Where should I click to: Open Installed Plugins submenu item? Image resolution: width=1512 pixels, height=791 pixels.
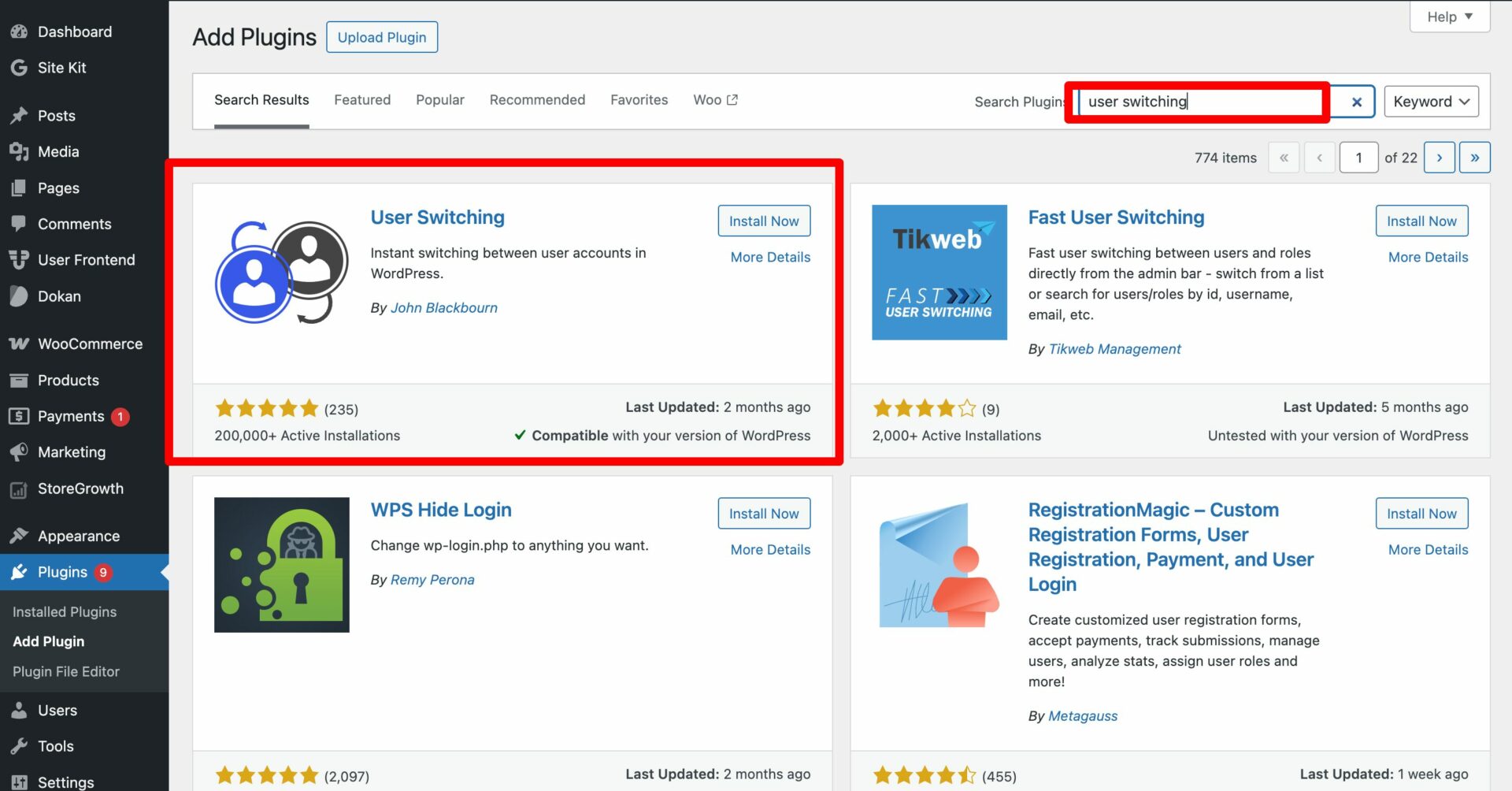click(65, 612)
